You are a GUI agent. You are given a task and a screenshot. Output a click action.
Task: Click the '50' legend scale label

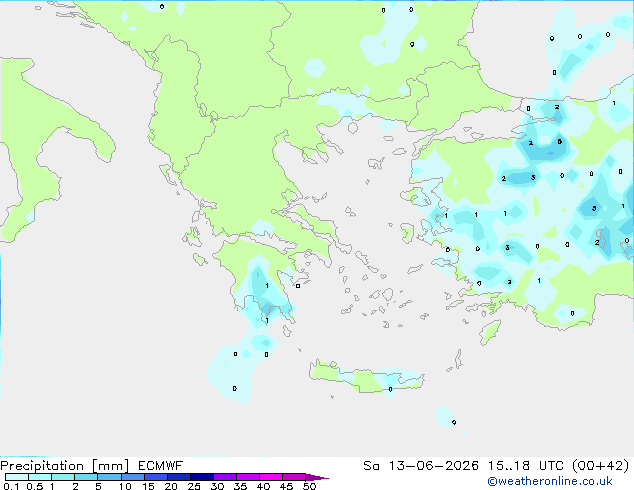[309, 486]
